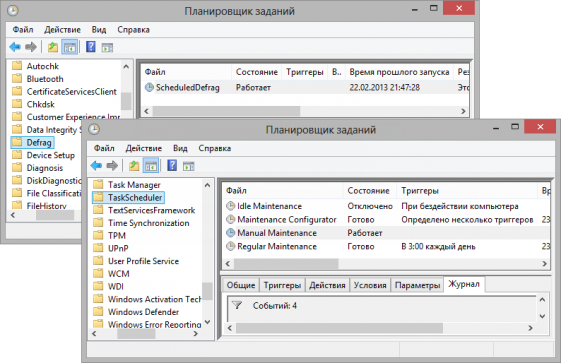Screen dimensions: 561x363
Task: Open the Действие menu in the front window
Action: [143, 148]
